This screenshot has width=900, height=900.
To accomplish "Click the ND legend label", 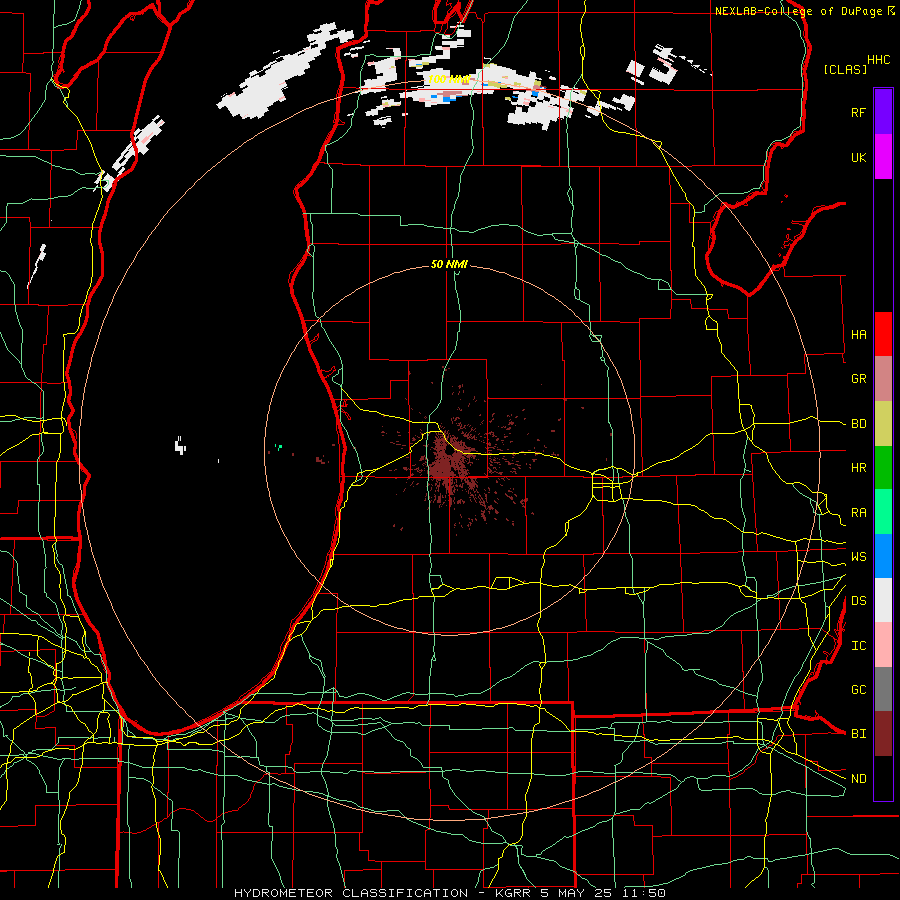I will [858, 779].
